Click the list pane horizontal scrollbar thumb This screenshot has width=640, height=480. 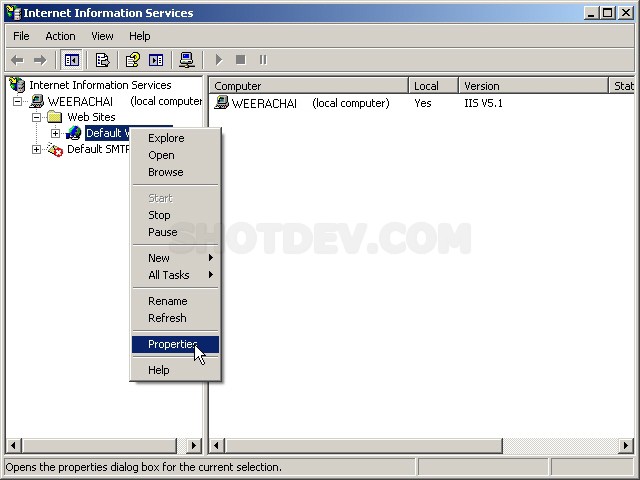363,445
